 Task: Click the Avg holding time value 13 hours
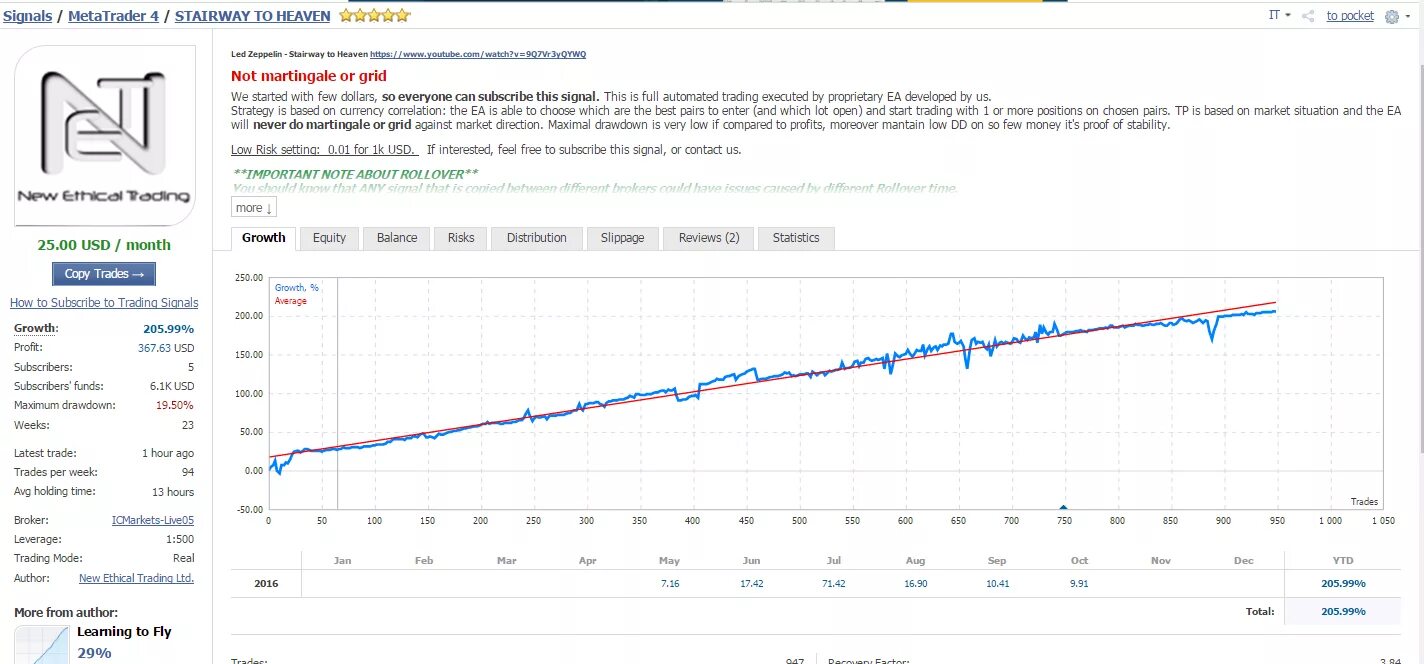[x=173, y=492]
